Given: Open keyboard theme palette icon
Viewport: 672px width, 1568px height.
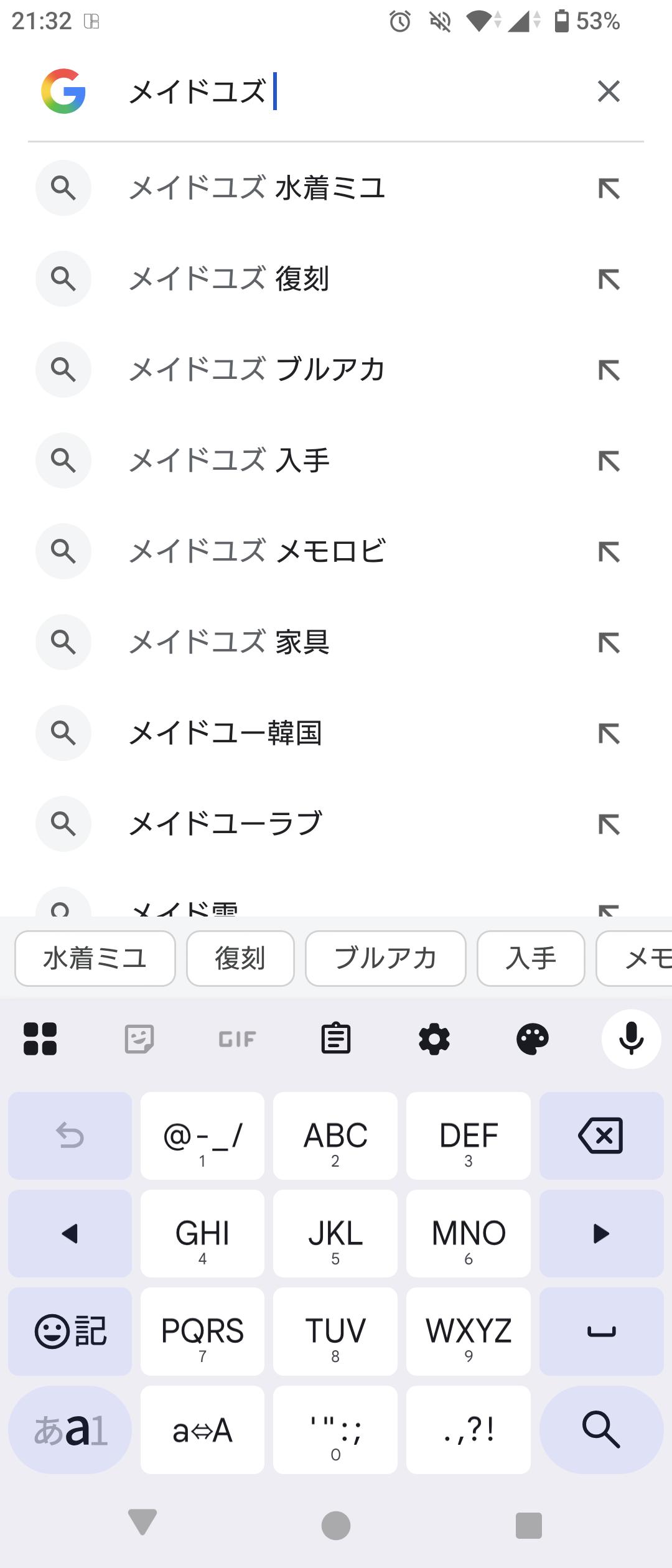Looking at the screenshot, I should click(533, 1038).
